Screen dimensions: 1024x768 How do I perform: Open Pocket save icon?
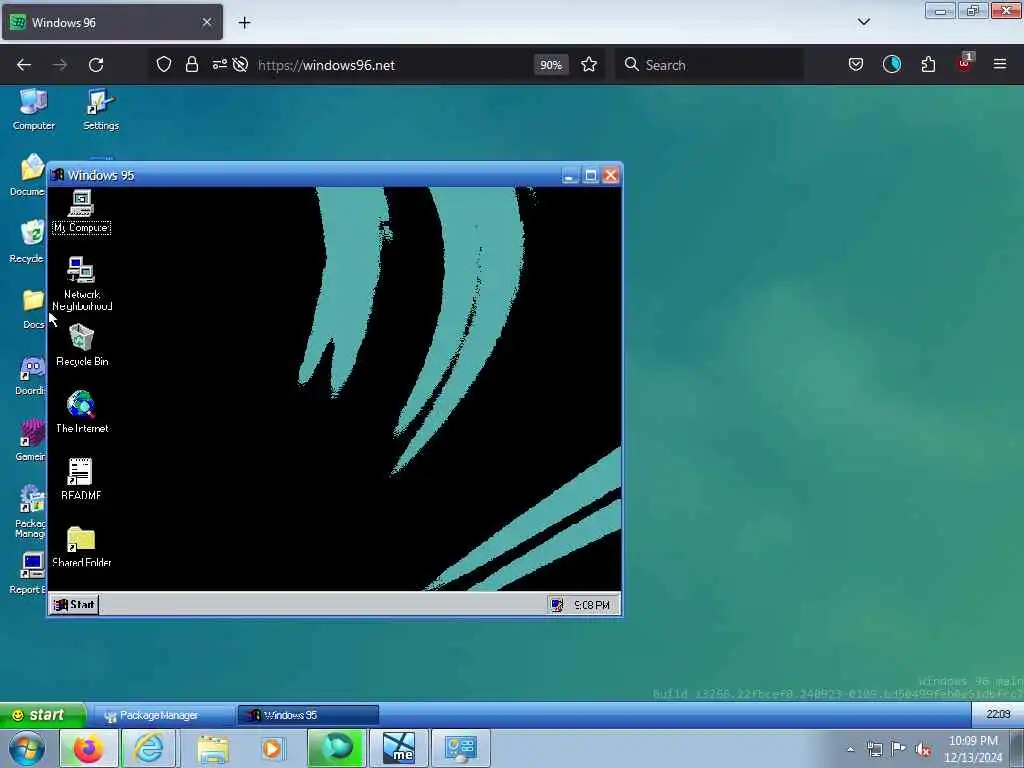[x=856, y=64]
